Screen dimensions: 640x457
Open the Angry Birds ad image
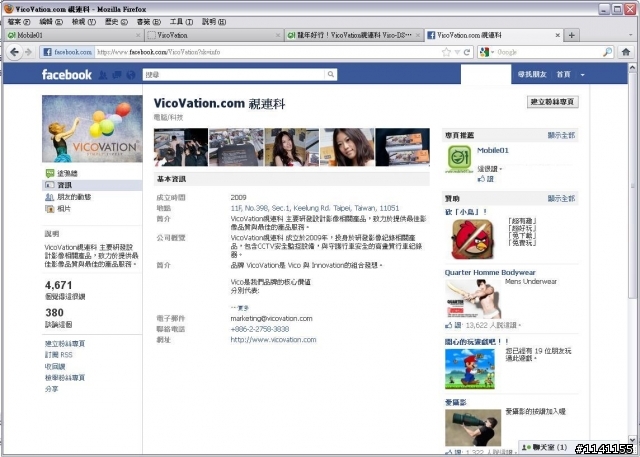tap(472, 239)
